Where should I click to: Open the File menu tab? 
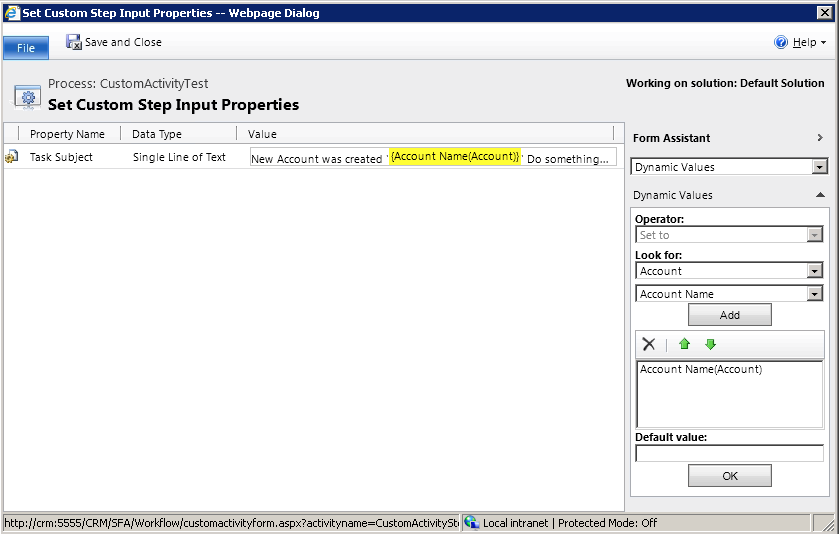click(x=26, y=48)
